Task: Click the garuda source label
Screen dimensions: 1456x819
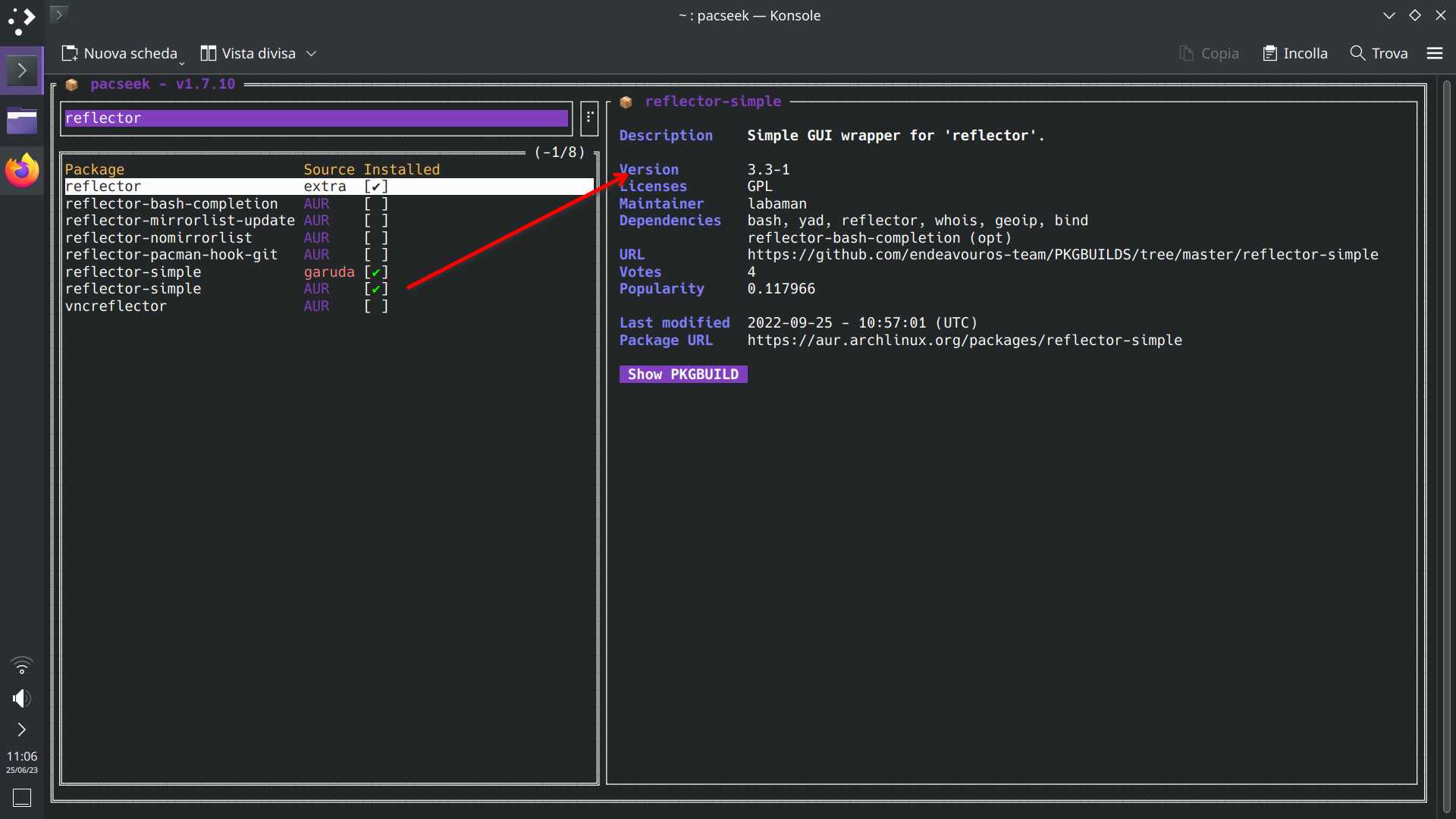Action: 329,272
